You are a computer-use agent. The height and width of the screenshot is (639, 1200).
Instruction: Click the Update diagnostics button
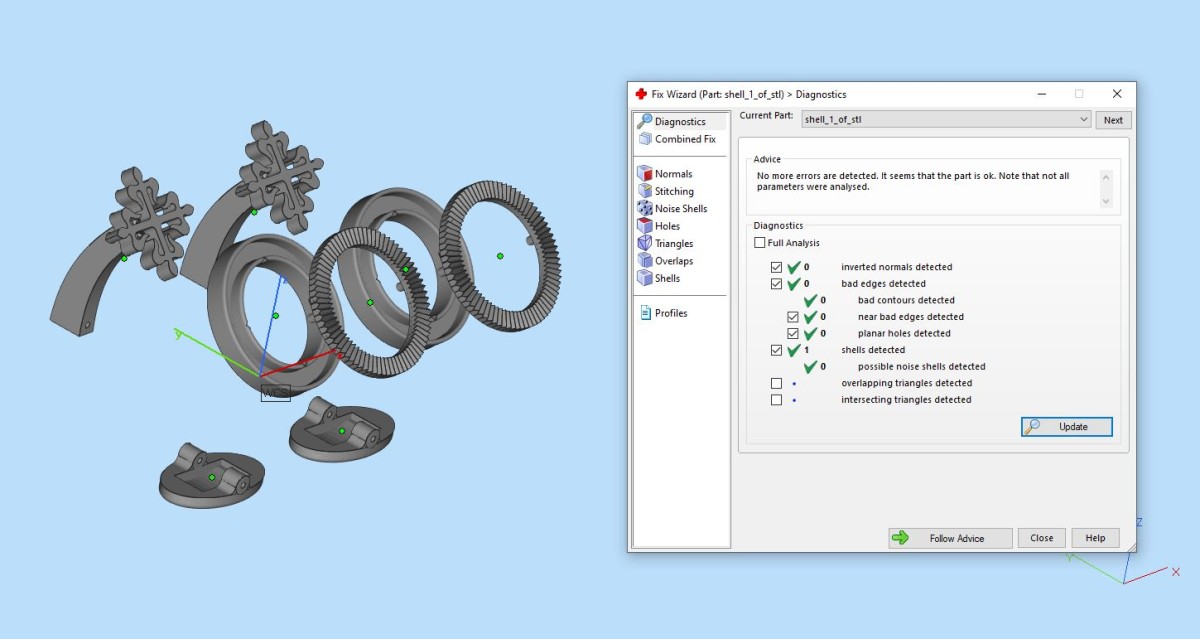1067,427
